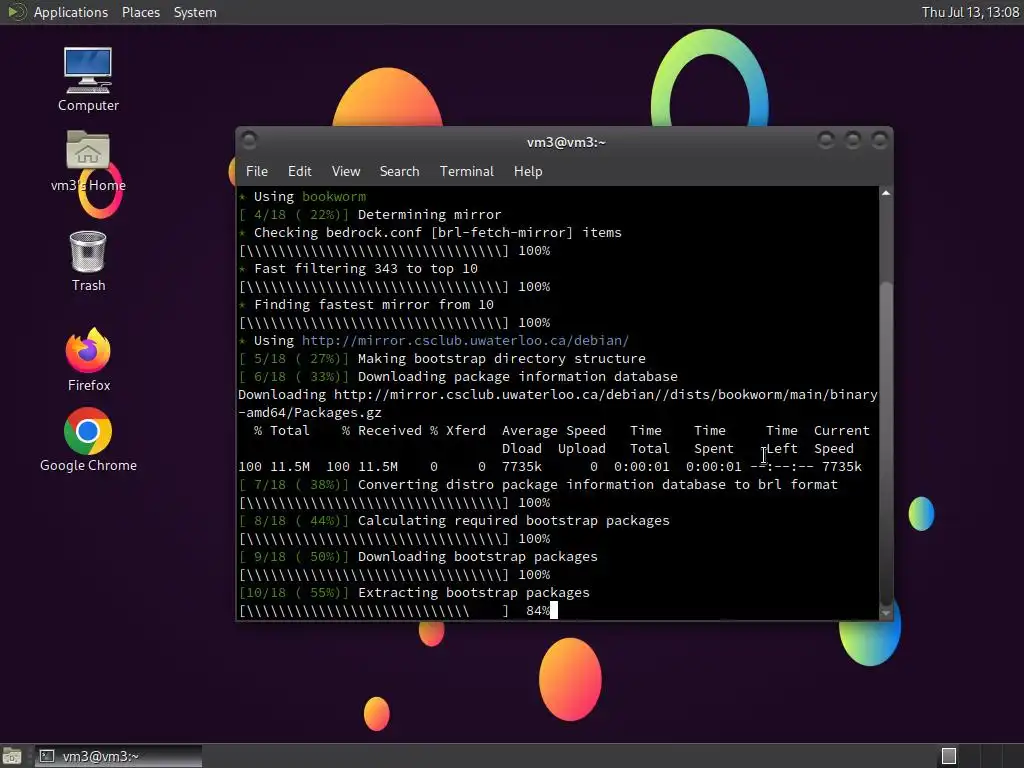Click the terminal vertical scrollbar thumb
This screenshot has width=1024, height=768.
tap(886, 443)
